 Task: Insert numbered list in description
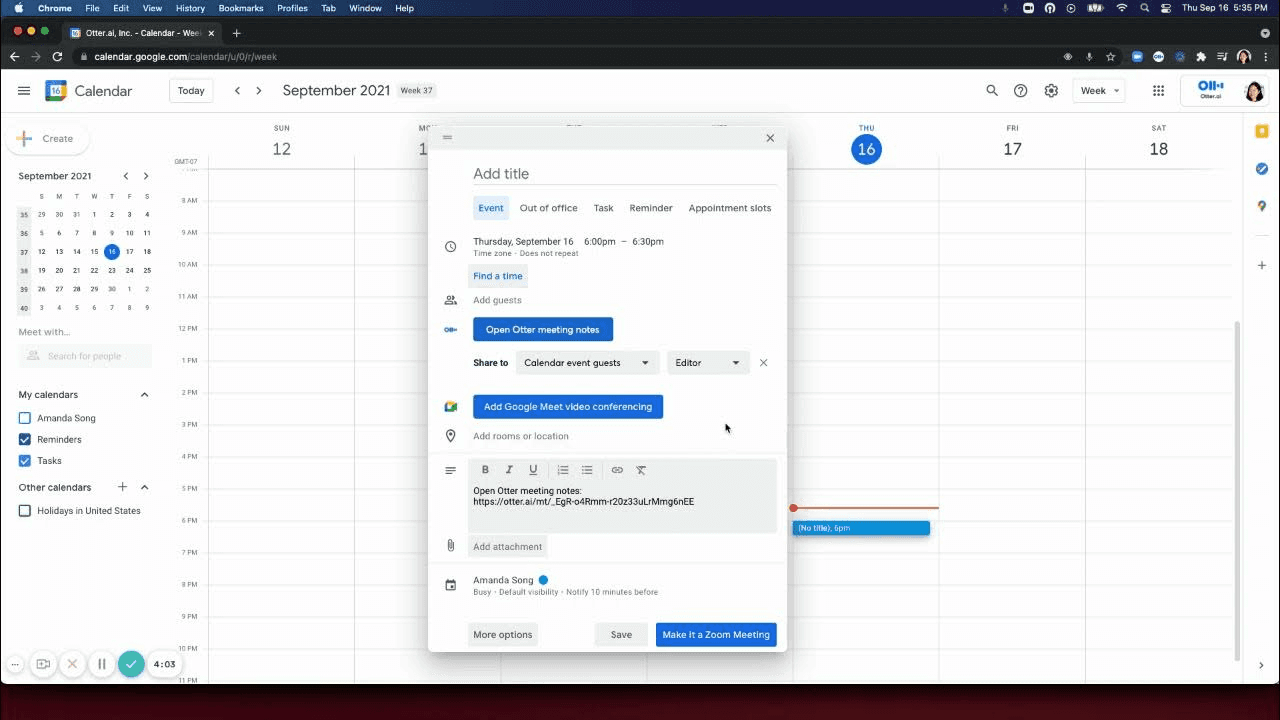pos(563,470)
